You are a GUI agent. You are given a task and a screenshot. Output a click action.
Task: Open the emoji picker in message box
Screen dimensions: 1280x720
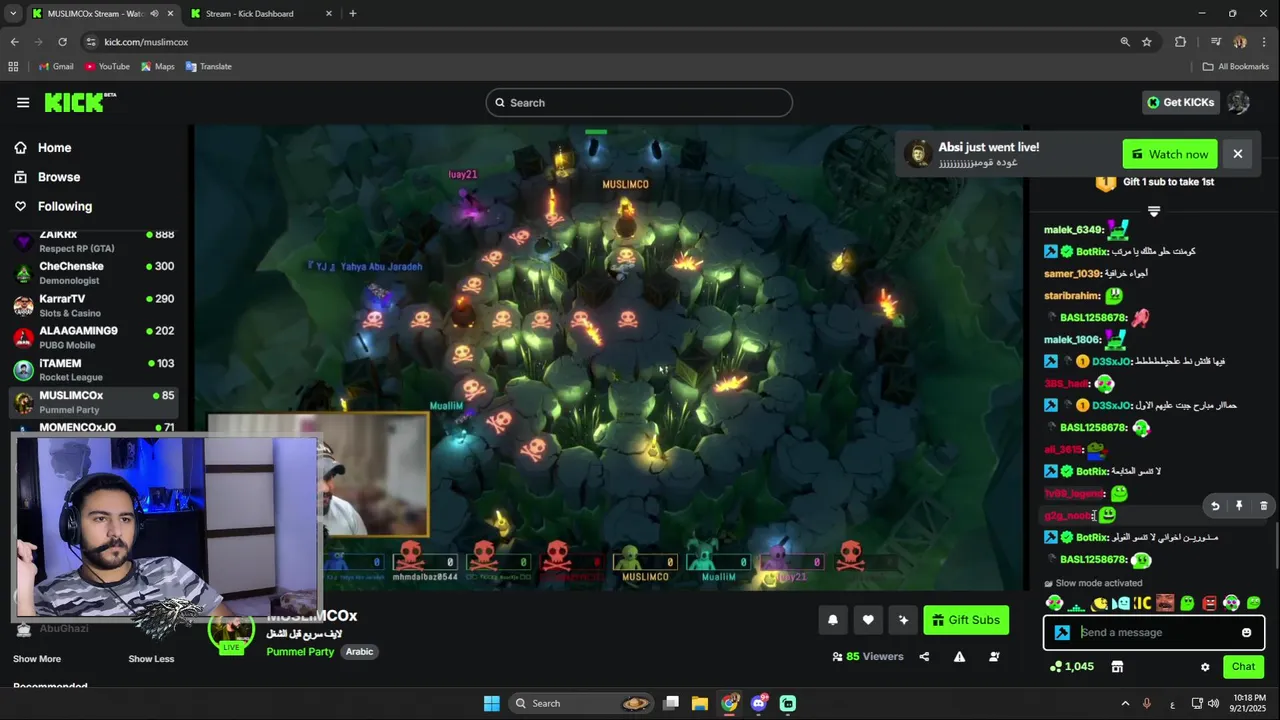(1246, 632)
